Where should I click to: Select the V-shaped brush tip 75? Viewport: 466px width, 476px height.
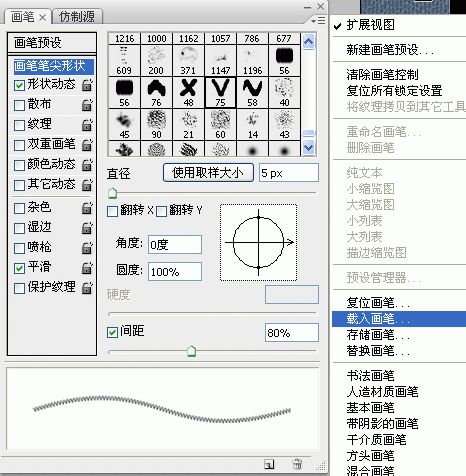pos(220,93)
